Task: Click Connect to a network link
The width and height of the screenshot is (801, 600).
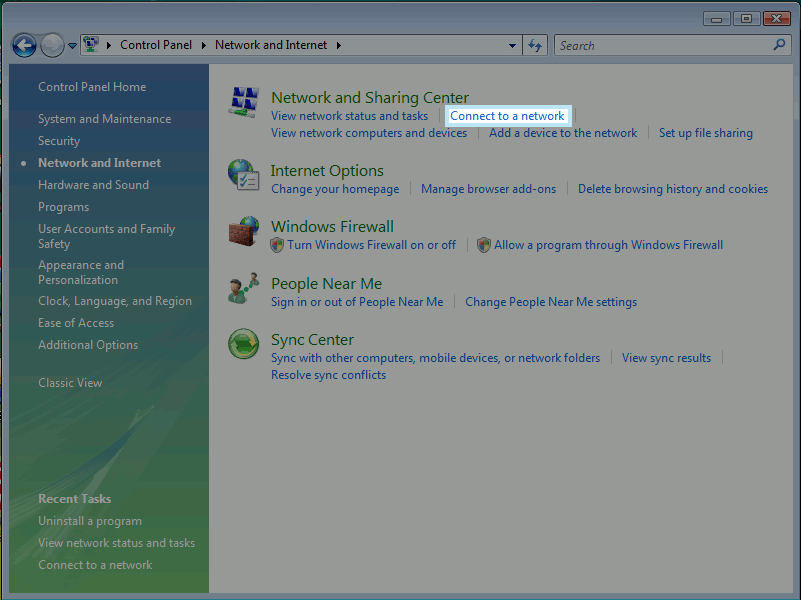Action: click(507, 116)
